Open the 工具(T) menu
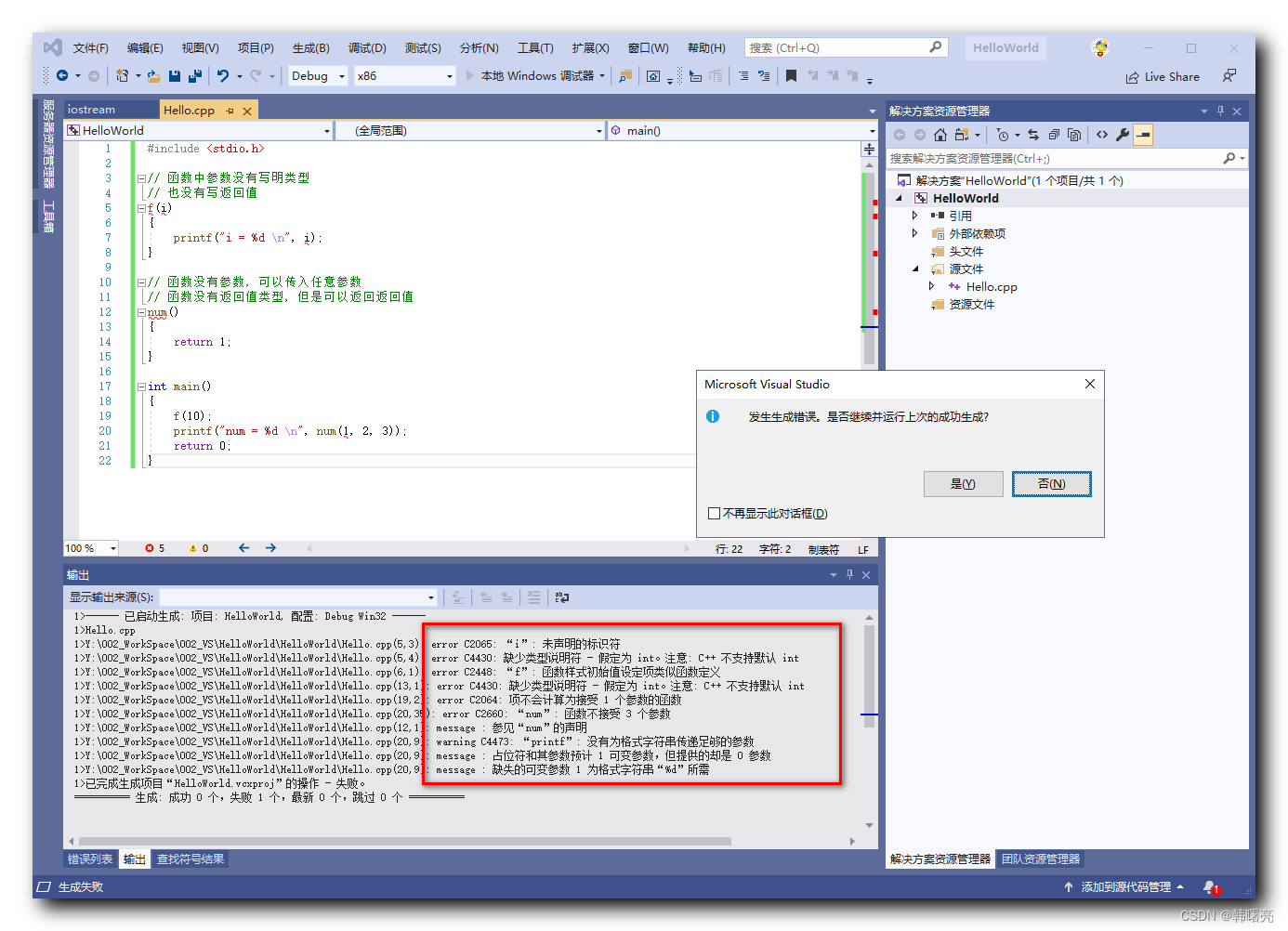Screen dimensions: 1288x931 pos(535,48)
